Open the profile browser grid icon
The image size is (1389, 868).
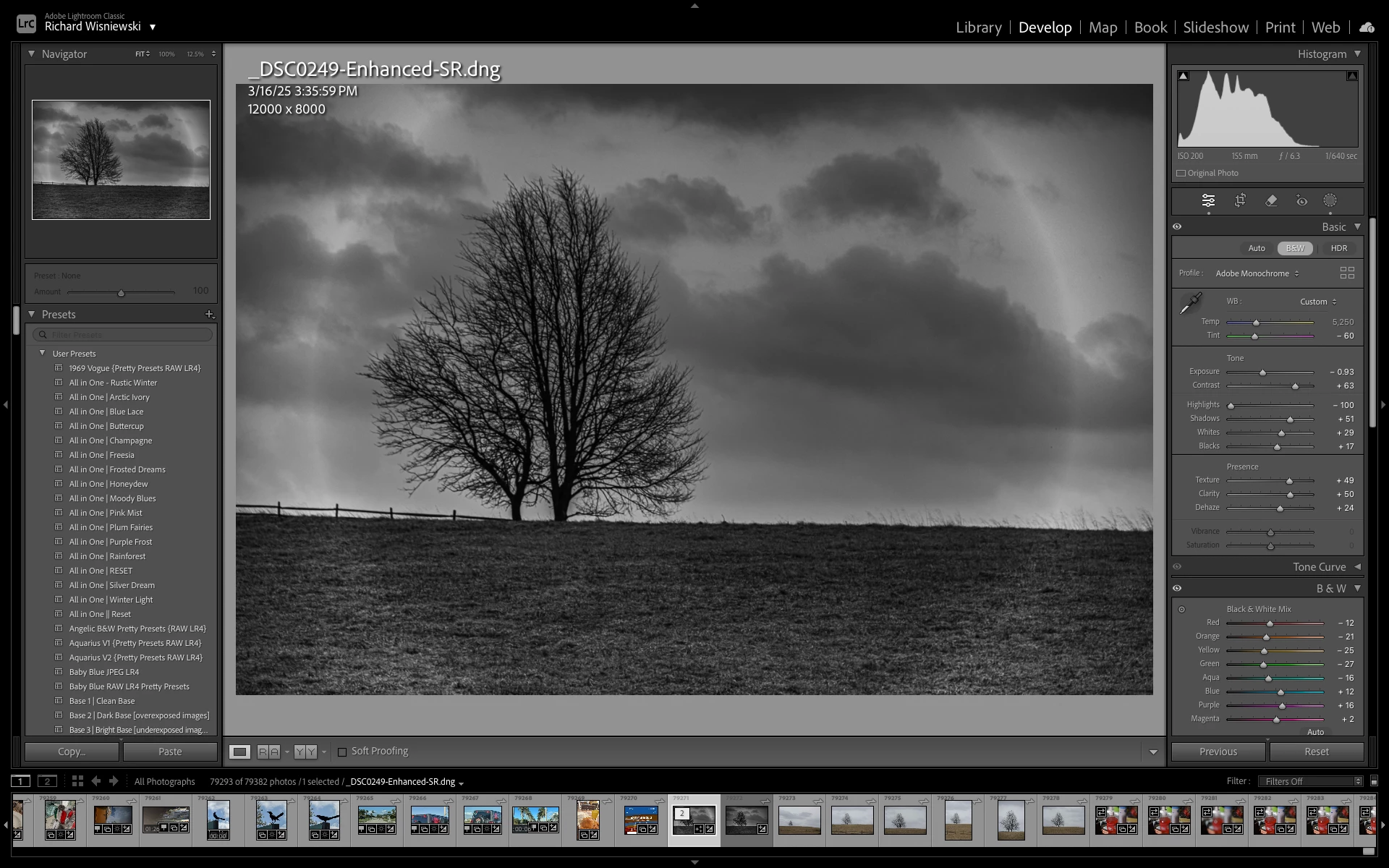(x=1346, y=273)
